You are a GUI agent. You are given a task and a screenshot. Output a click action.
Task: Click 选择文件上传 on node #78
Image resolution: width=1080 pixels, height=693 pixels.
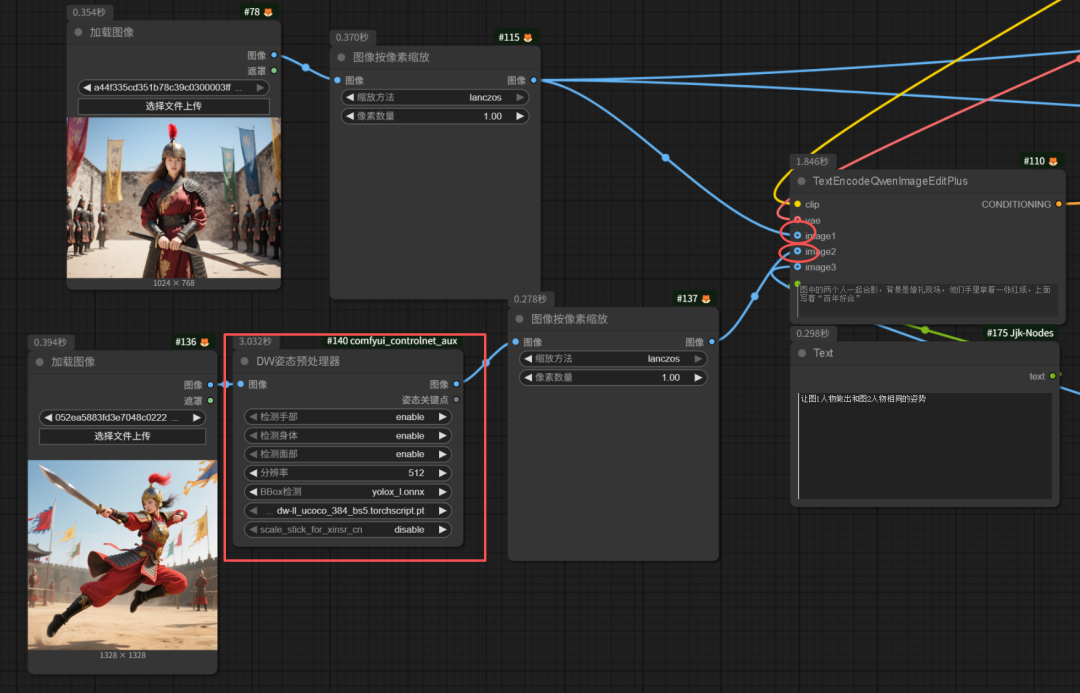point(174,106)
